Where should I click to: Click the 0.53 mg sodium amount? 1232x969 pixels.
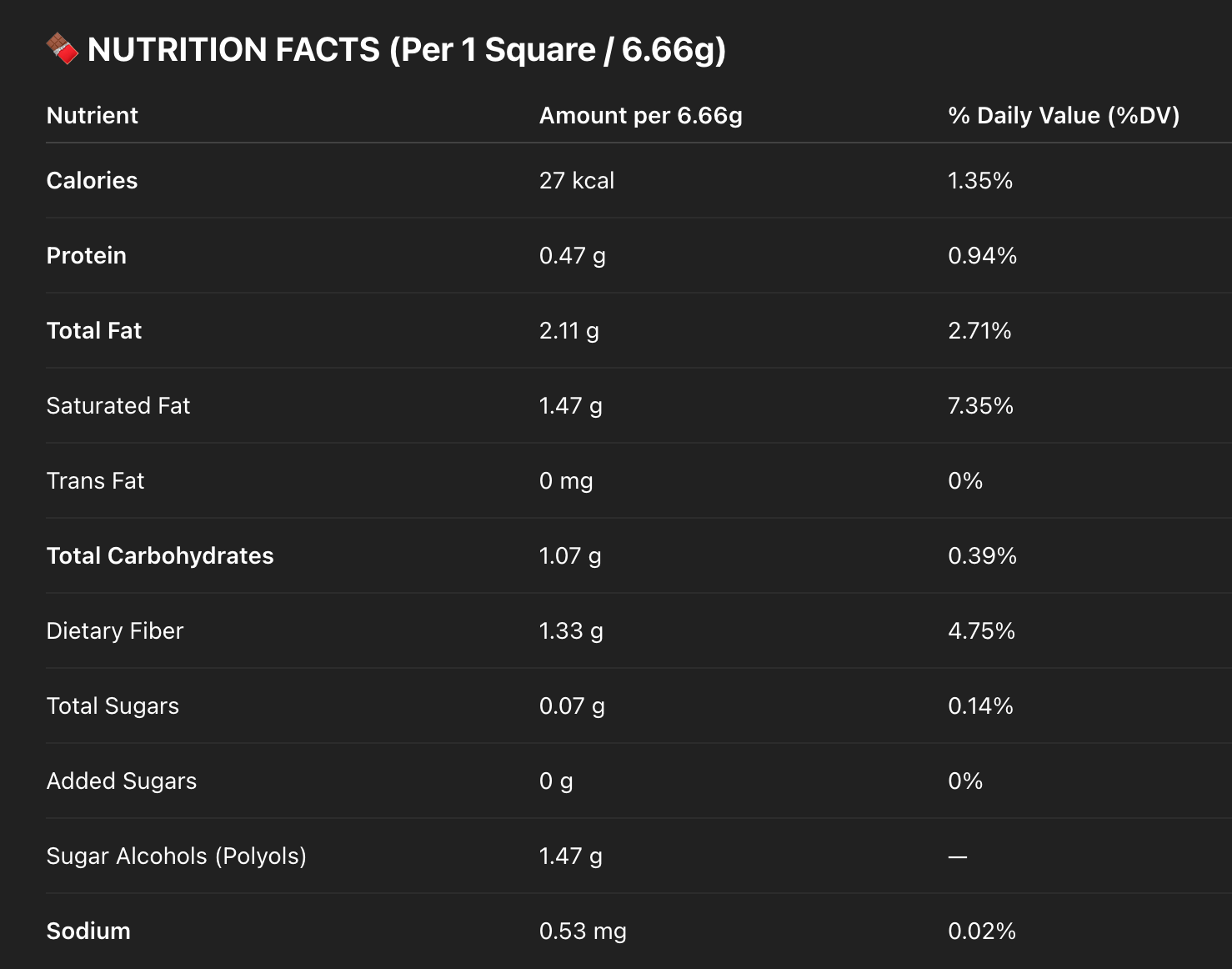tap(583, 931)
